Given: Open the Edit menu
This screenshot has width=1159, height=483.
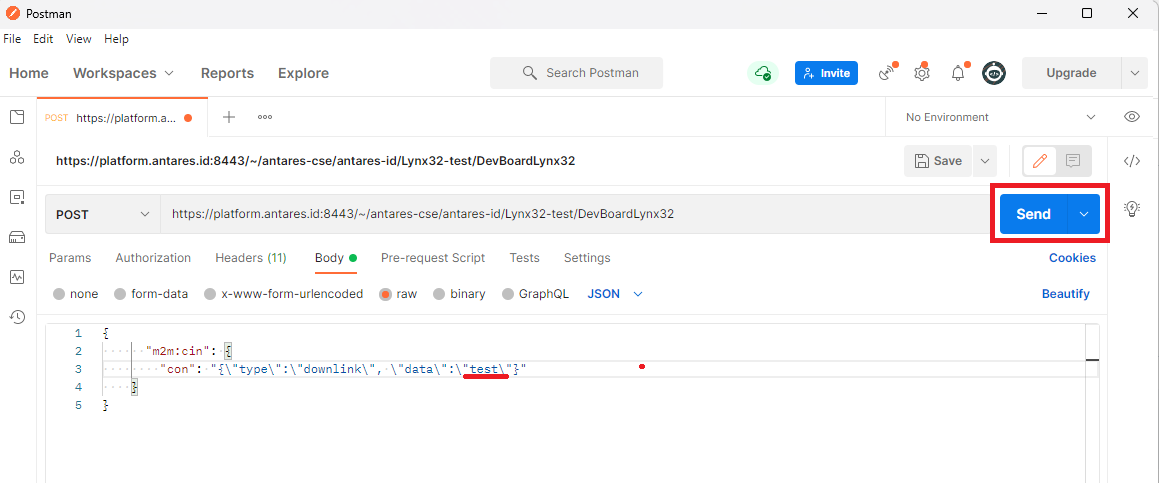Looking at the screenshot, I should click(43, 39).
